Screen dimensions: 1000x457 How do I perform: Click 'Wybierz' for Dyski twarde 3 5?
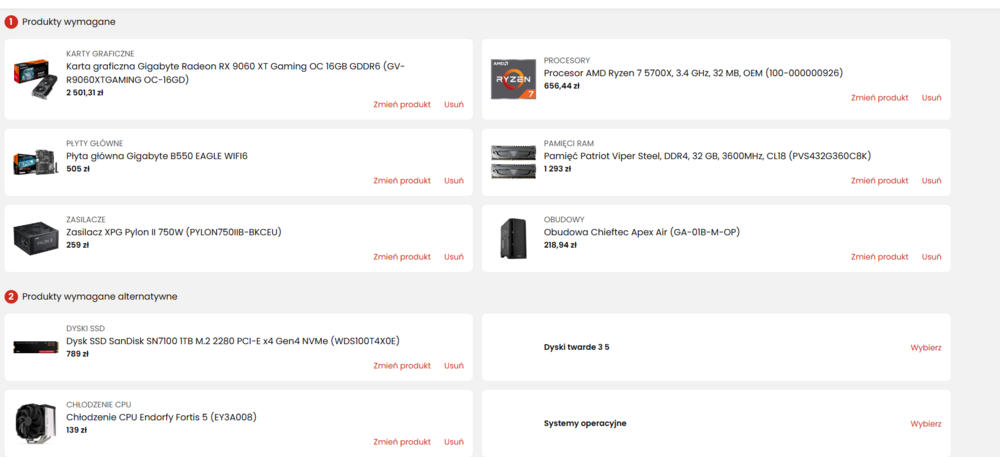pos(926,347)
